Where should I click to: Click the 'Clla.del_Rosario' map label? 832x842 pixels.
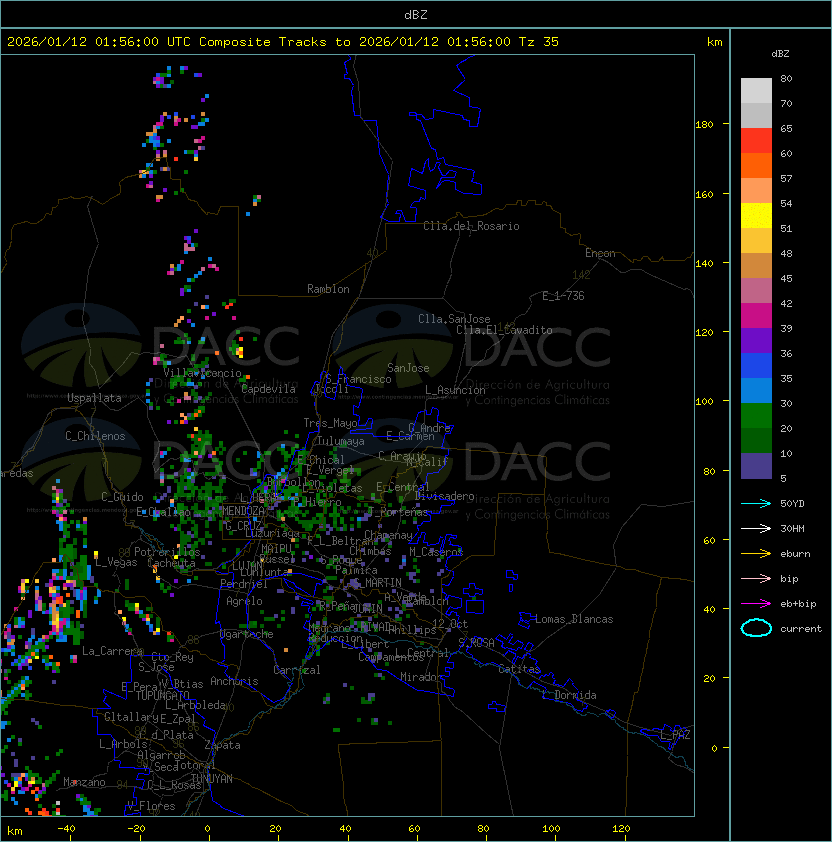471,226
